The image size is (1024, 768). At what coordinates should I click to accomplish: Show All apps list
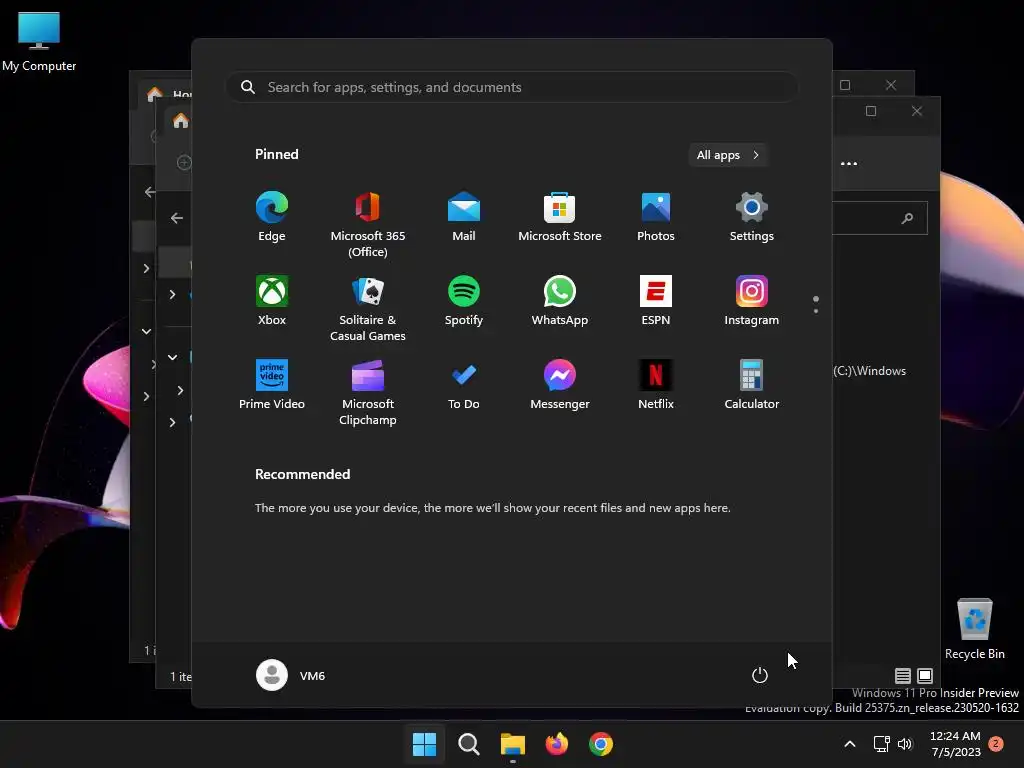(x=728, y=155)
